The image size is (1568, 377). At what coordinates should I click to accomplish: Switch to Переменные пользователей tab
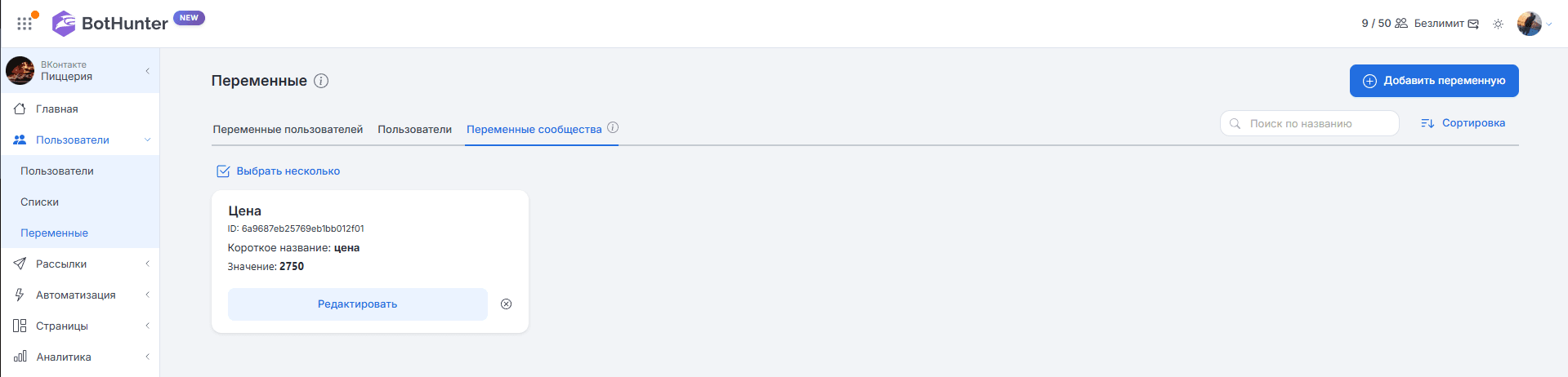pos(288,130)
